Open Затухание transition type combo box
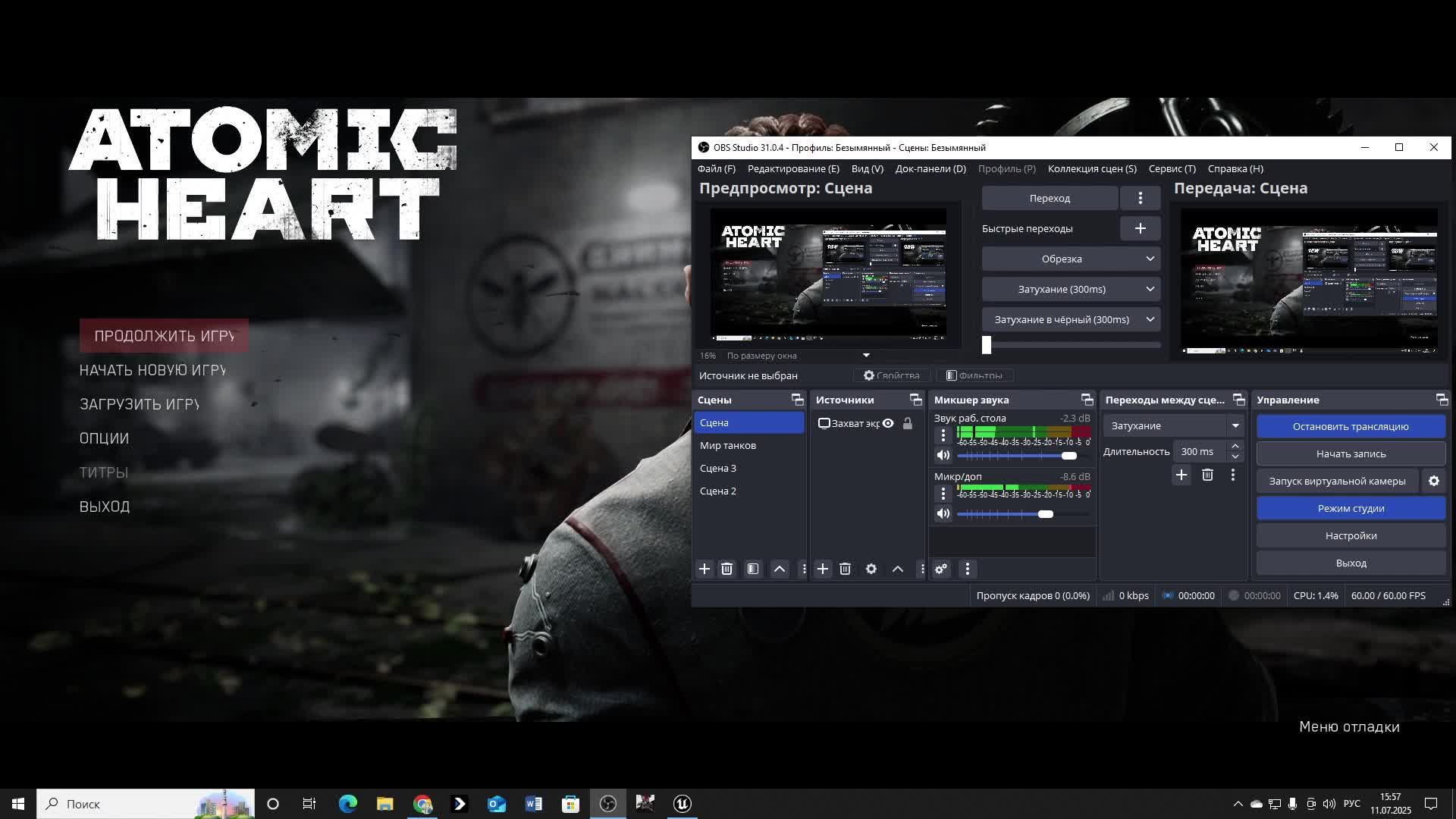Viewport: 1456px width, 819px height. click(x=1174, y=425)
